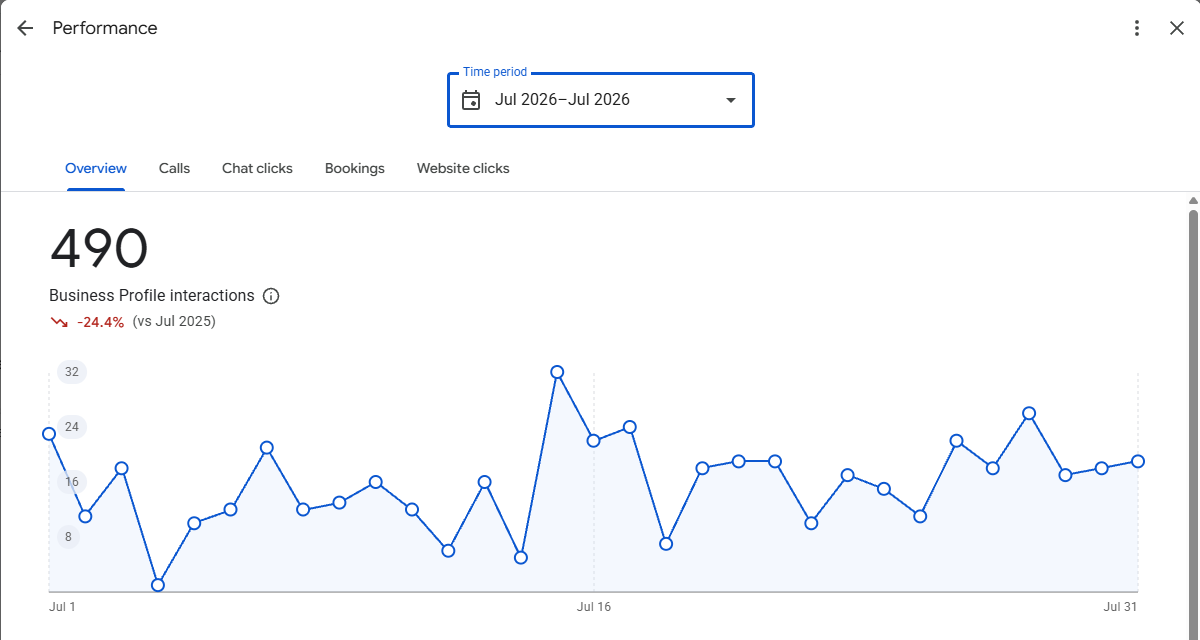Click the (vs Jul 2025) comparison text
Viewport: 1200px width, 640px height.
point(174,322)
